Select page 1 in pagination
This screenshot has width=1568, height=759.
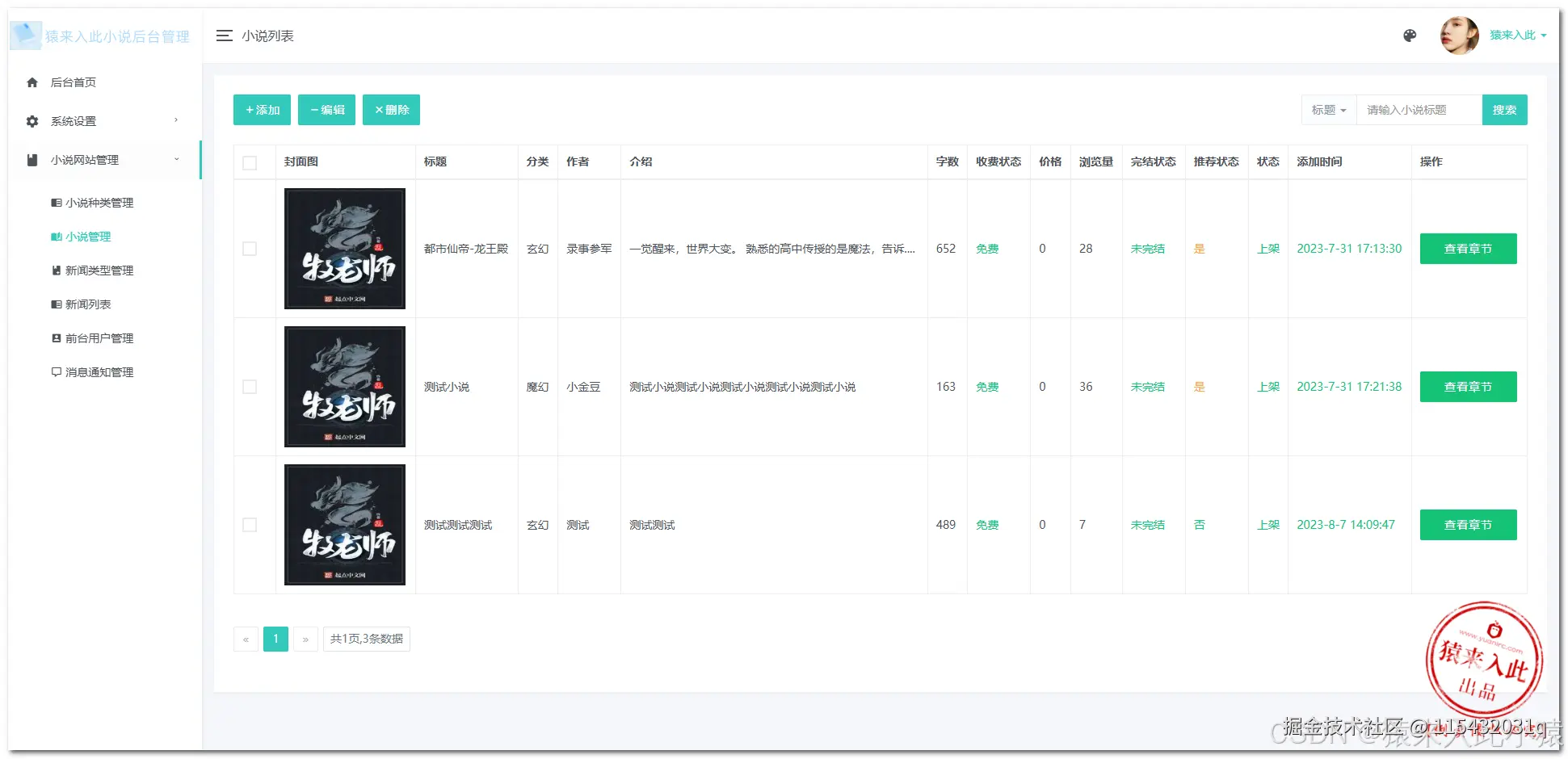tap(275, 639)
